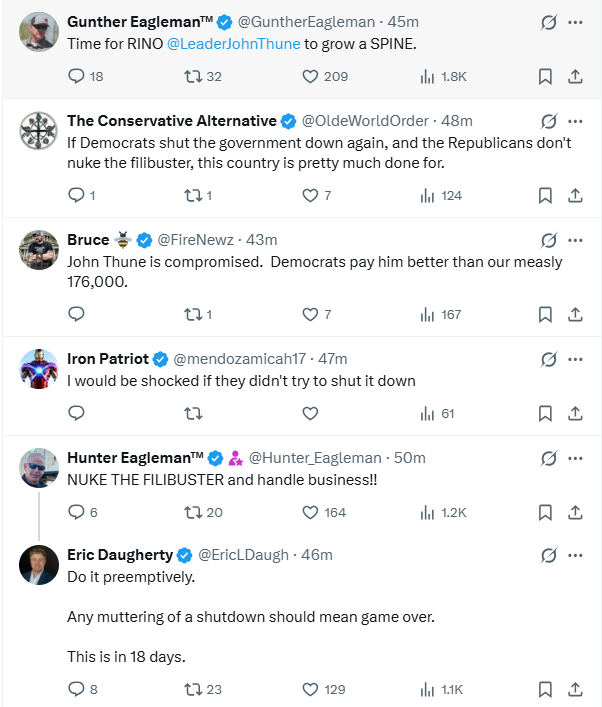
Task: Reply to Eric Daugherty's tweet
Action: 77,689
